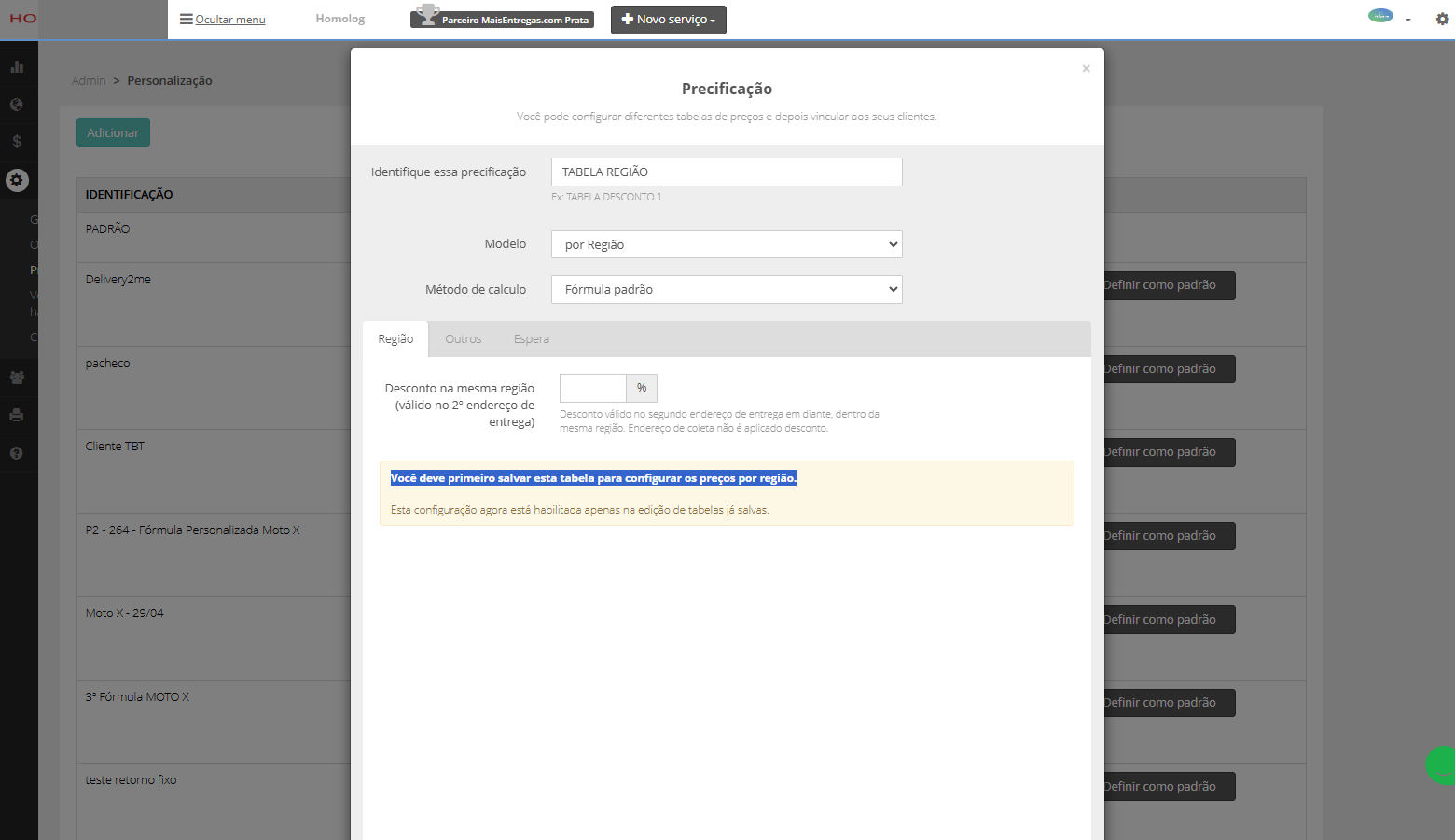Switch to the Espera tab
This screenshot has height=840, width=1455.
click(x=532, y=339)
